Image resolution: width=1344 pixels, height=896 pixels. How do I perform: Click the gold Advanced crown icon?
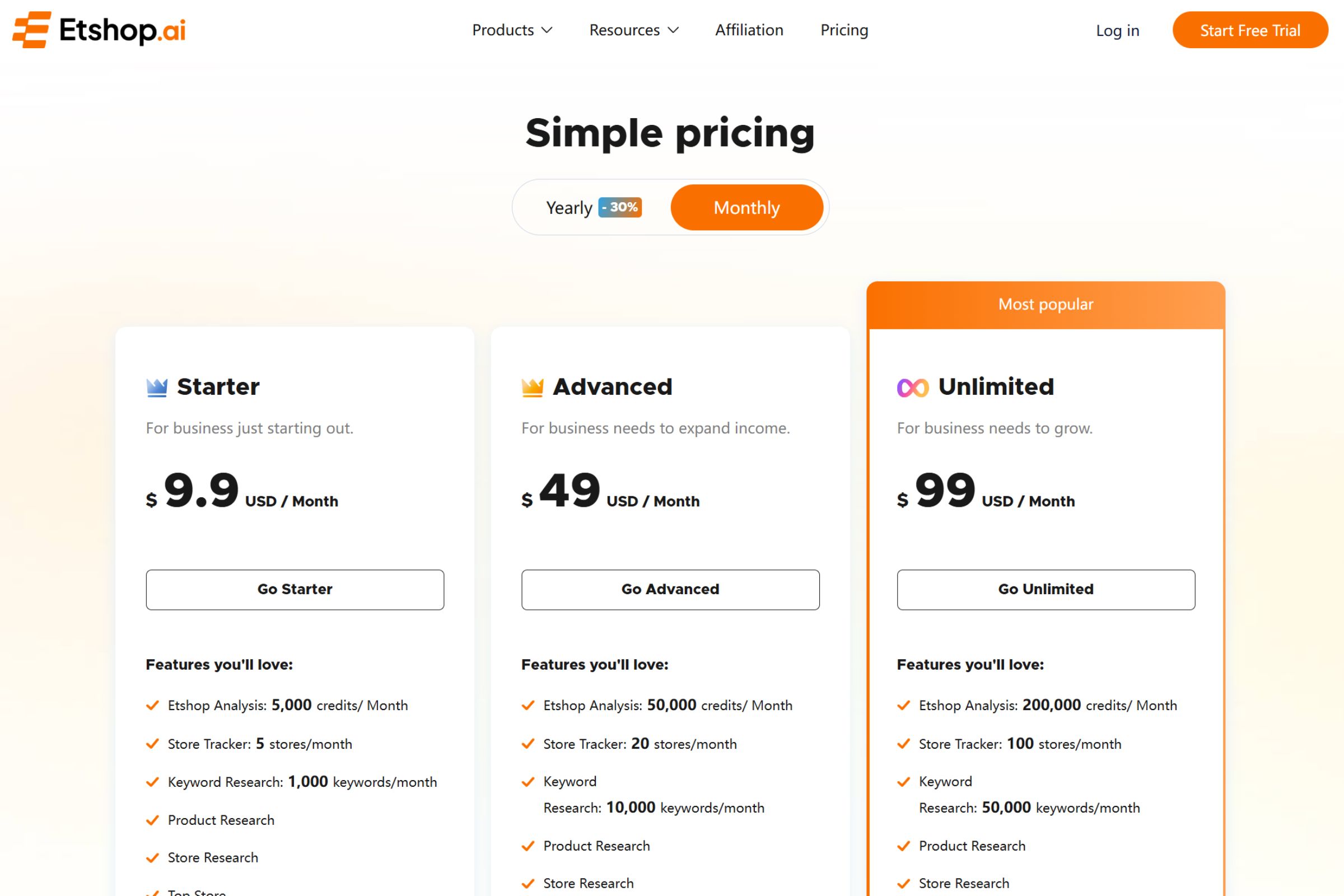(x=532, y=388)
